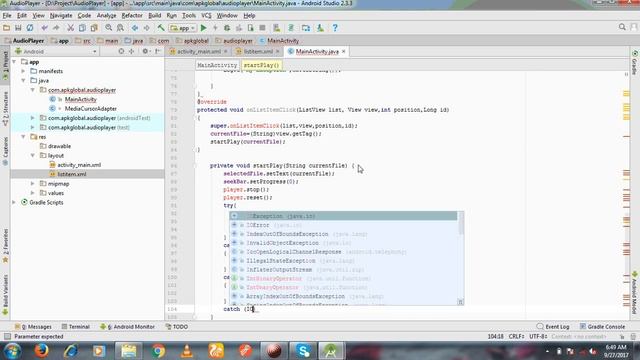Image resolution: width=640 pixels, height=360 pixels.
Task: Click the Navigate Back arrow icon
Action: pos(135,28)
